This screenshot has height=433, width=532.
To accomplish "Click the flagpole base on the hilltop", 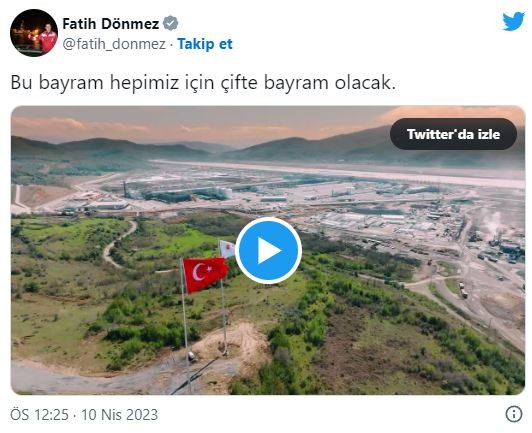I will coord(192,356).
